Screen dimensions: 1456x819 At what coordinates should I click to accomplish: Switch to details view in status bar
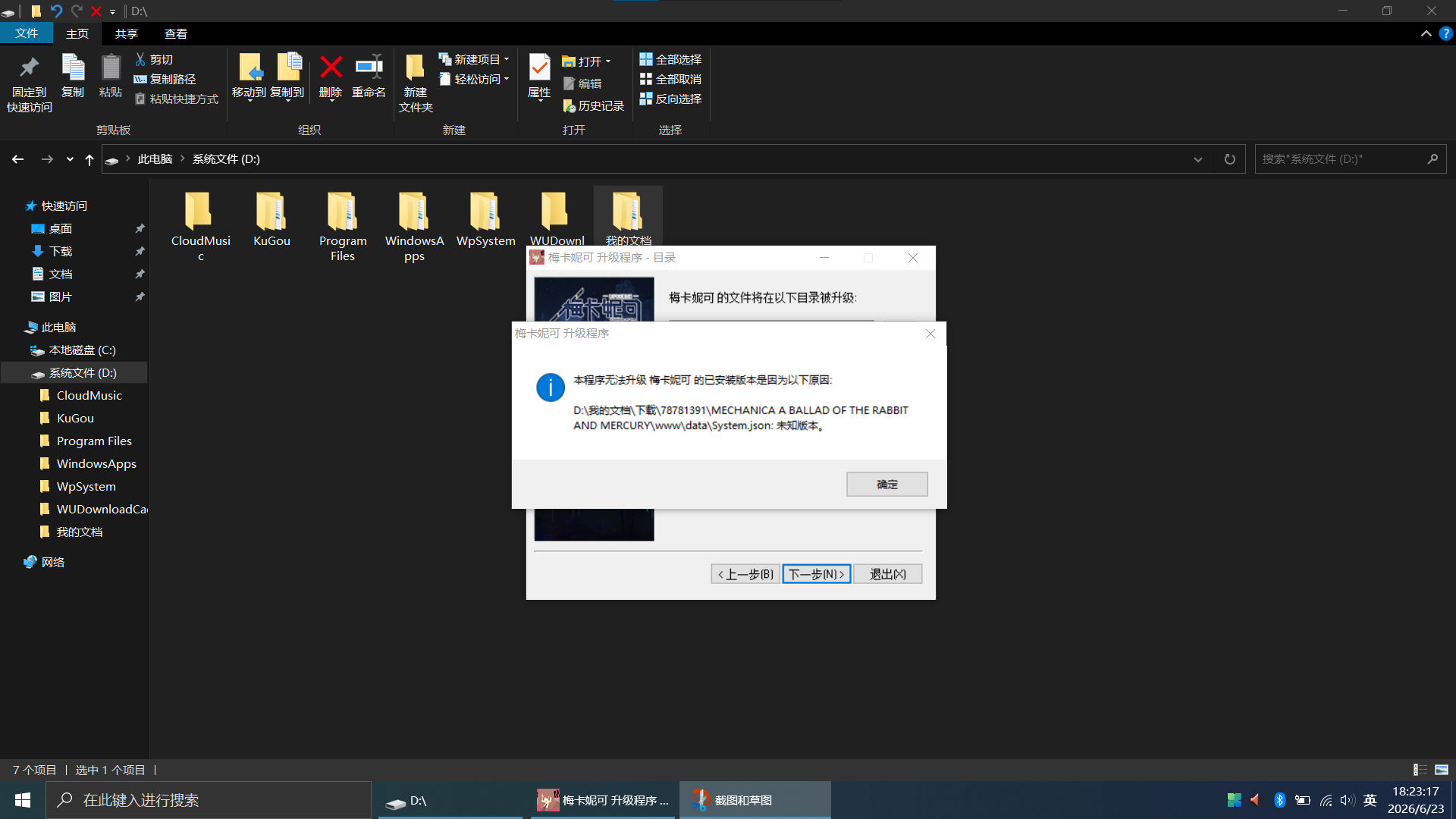tap(1420, 770)
